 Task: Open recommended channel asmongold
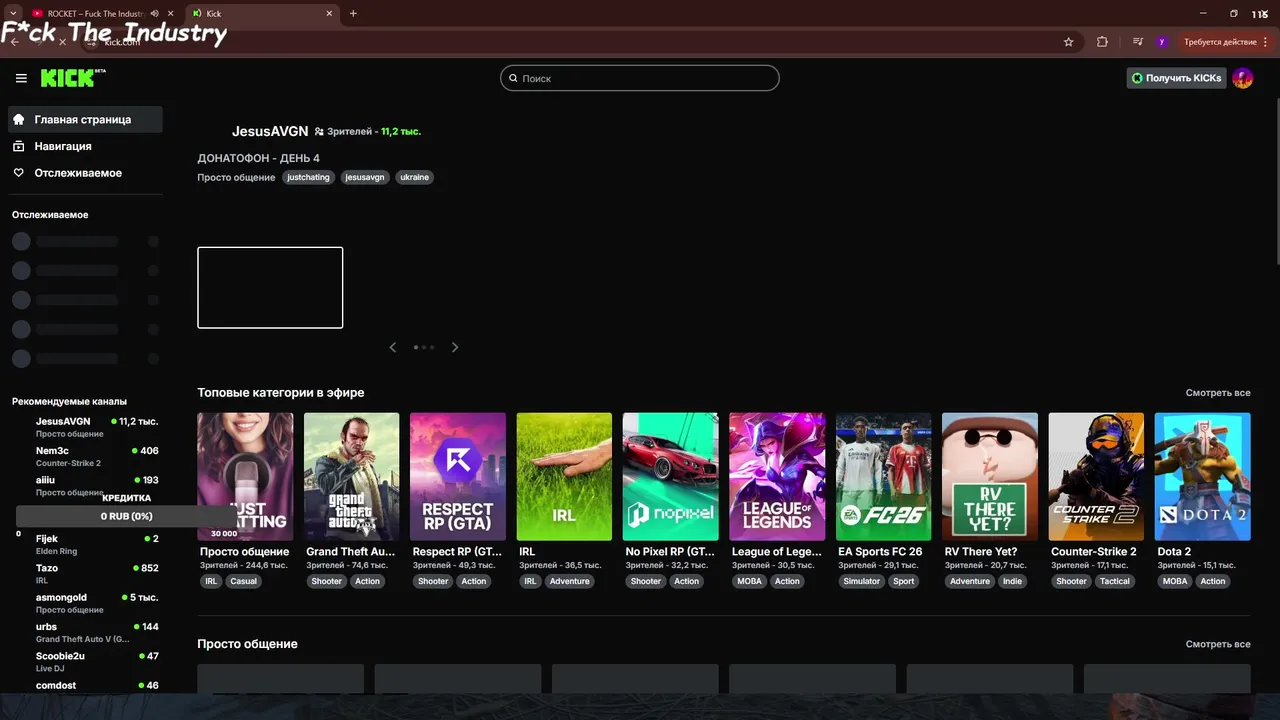click(87, 603)
